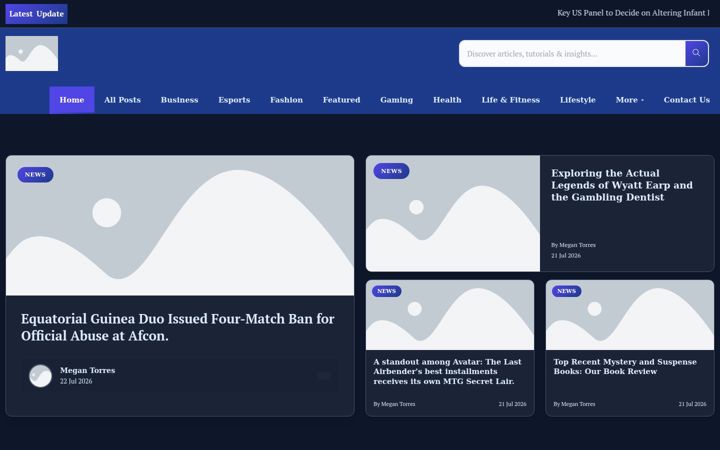
Task: Open Top Recent Mystery and Suspense Books article
Action: 625,366
